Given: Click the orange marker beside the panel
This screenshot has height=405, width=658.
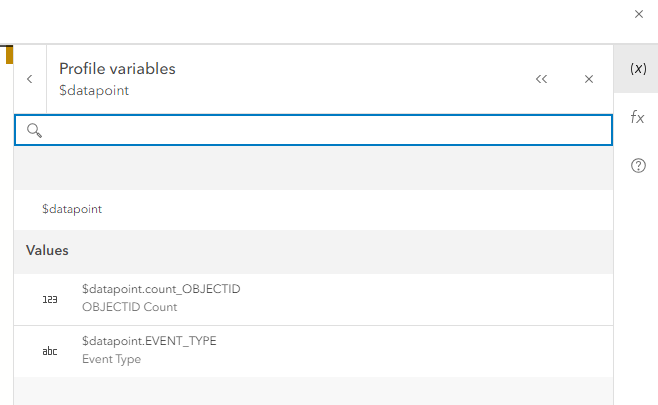Looking at the screenshot, I should (9, 54).
